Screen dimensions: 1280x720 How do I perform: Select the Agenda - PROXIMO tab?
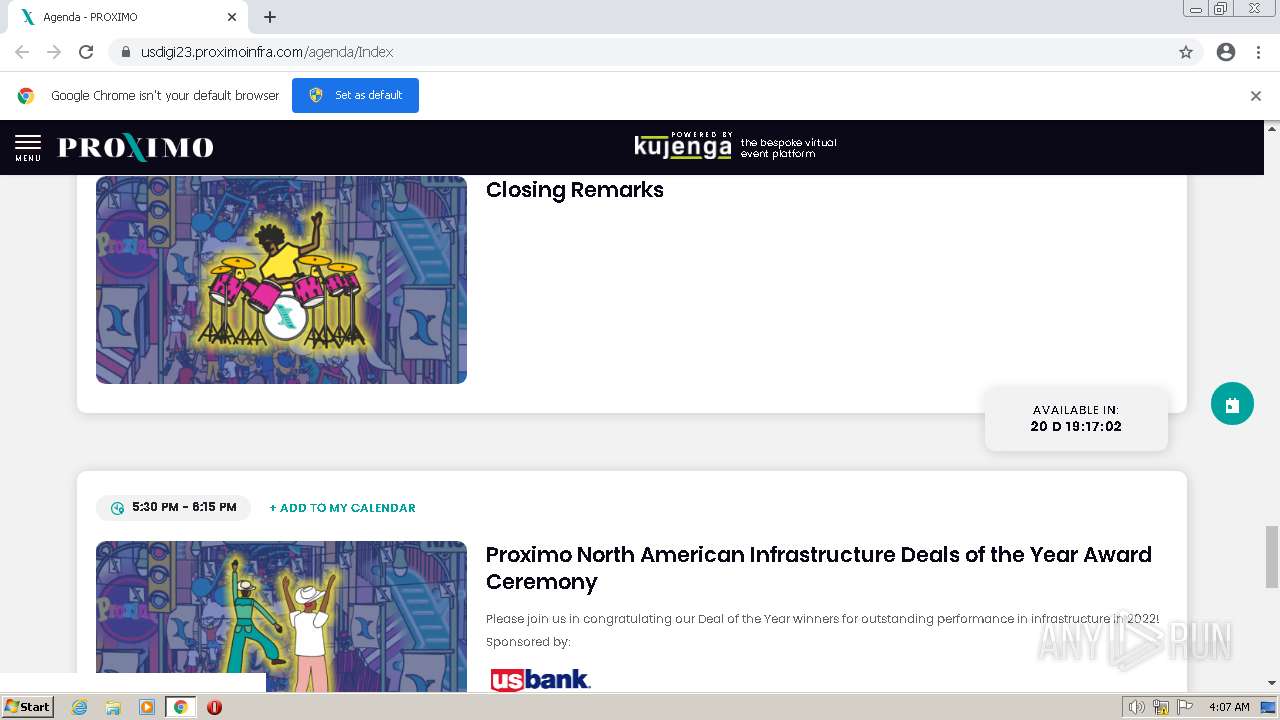pos(128,17)
